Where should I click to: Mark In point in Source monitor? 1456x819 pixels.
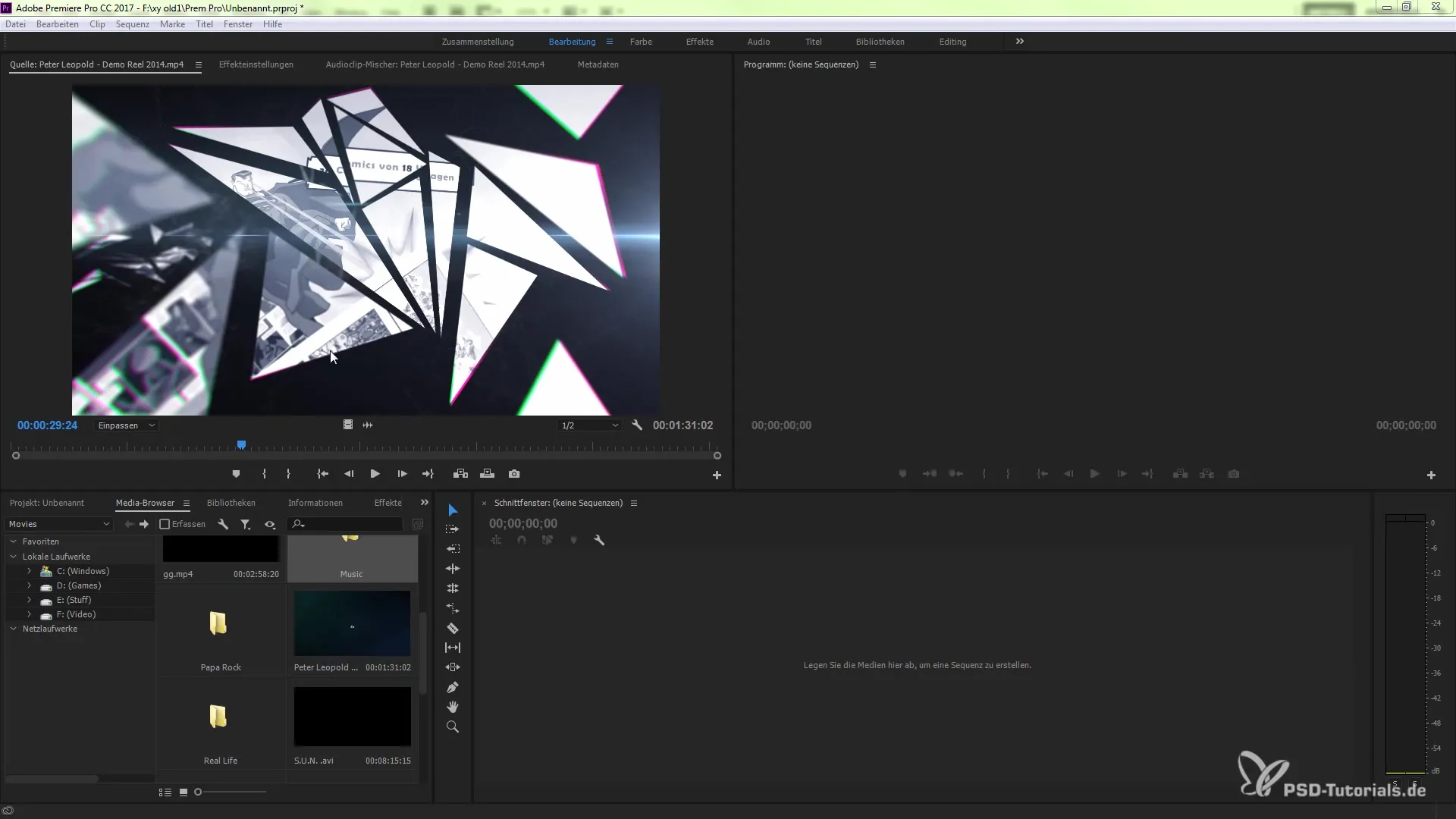coord(264,474)
